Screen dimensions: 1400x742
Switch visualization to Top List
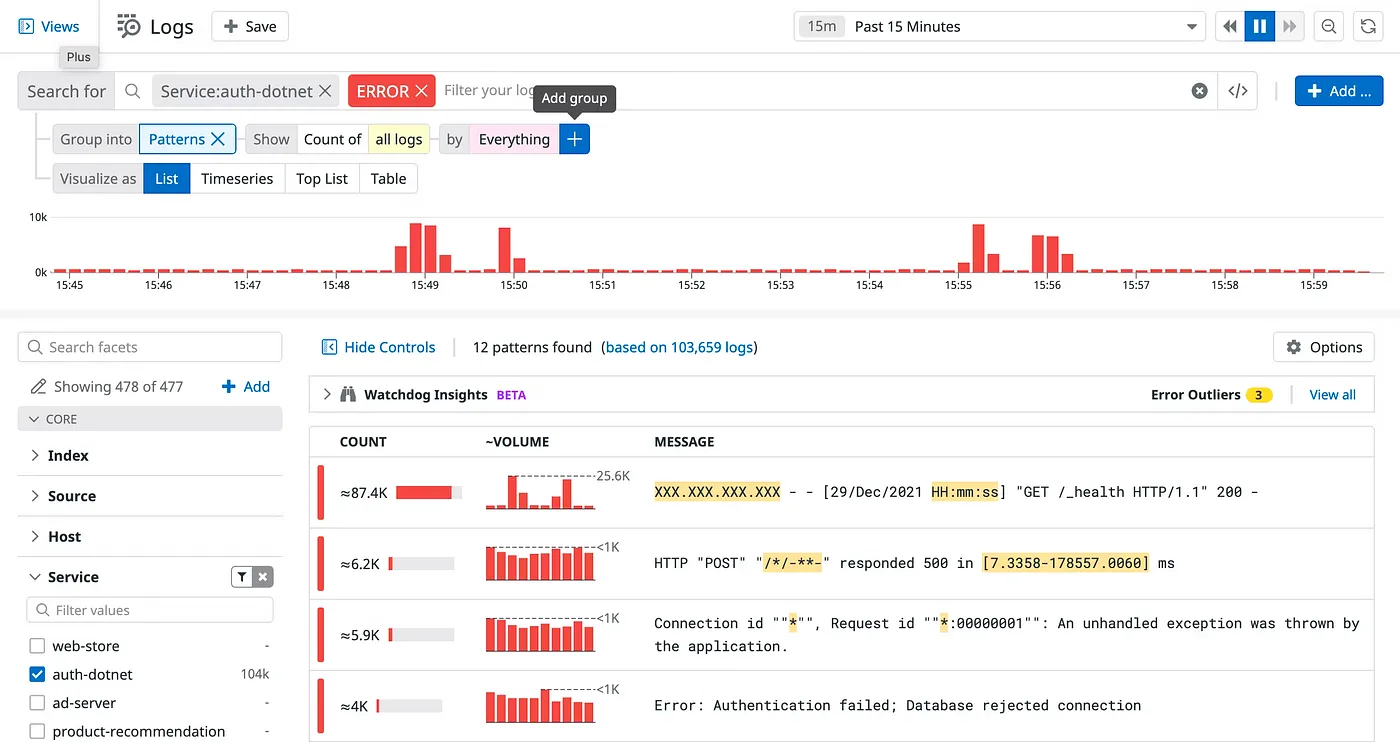click(x=322, y=179)
